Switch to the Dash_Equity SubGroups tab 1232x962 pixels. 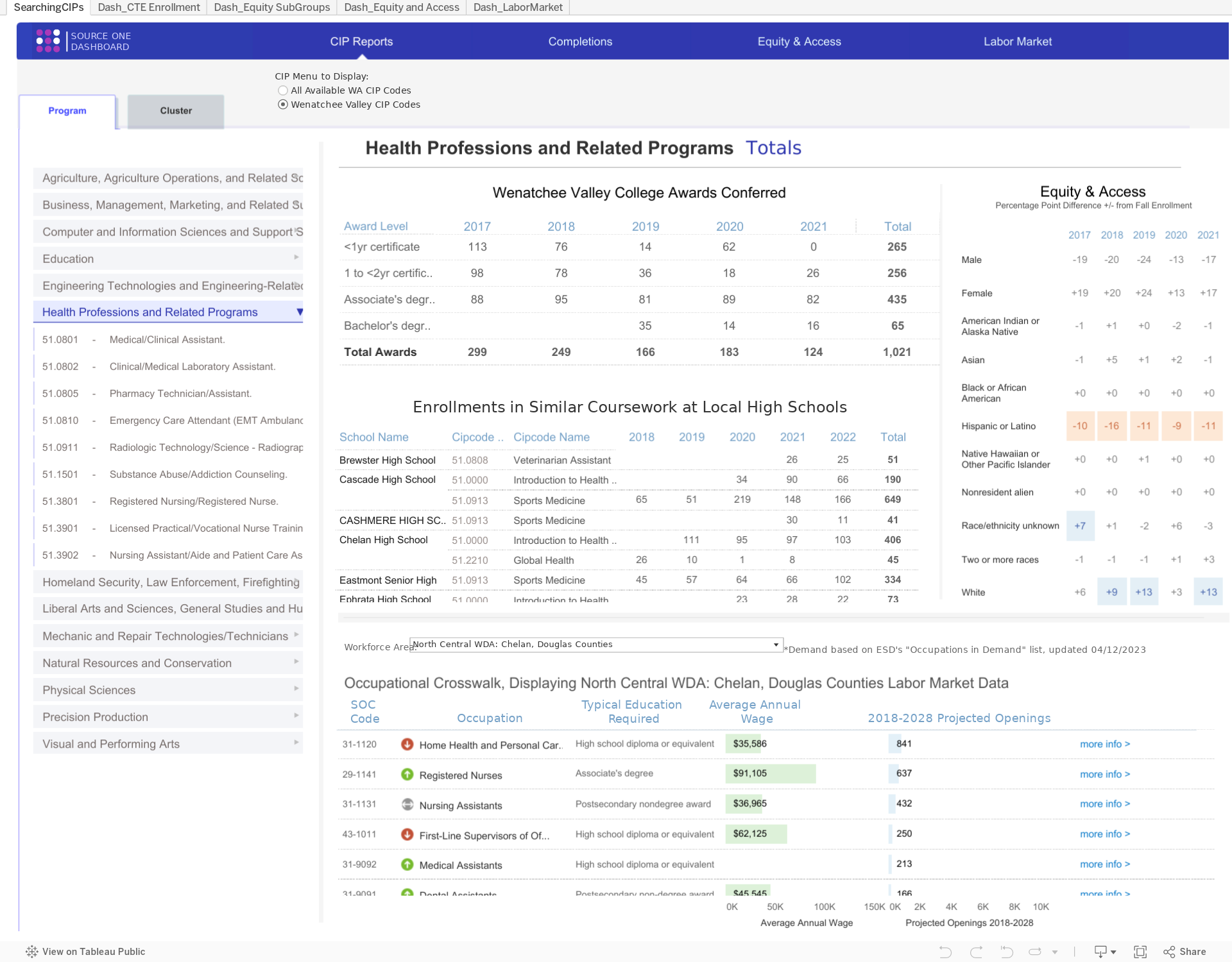[x=271, y=7]
